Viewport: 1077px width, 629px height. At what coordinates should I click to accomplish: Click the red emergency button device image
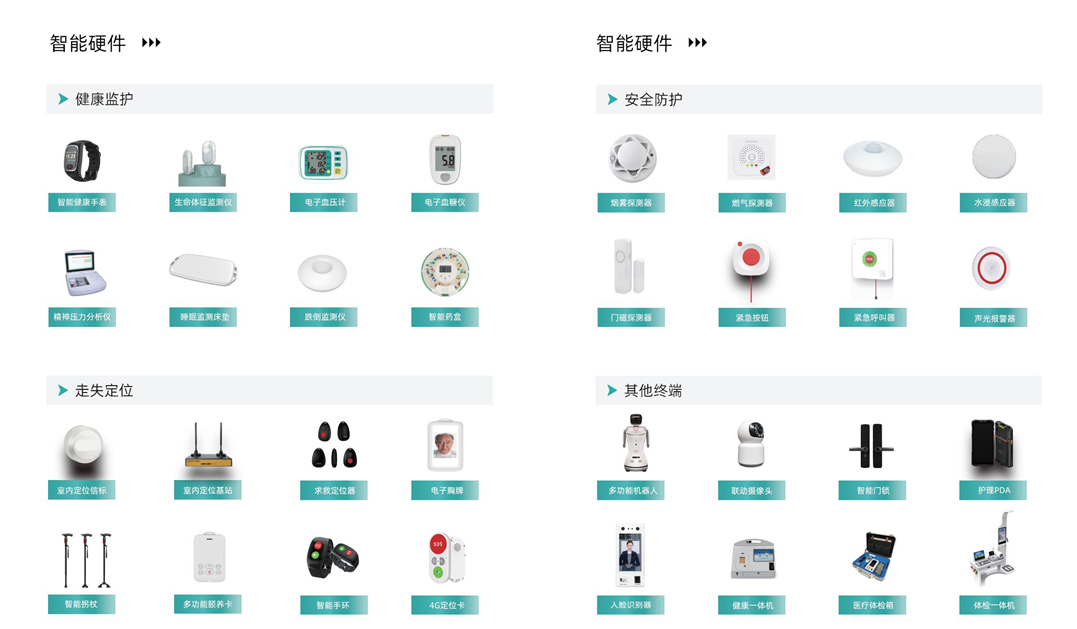pos(751,262)
